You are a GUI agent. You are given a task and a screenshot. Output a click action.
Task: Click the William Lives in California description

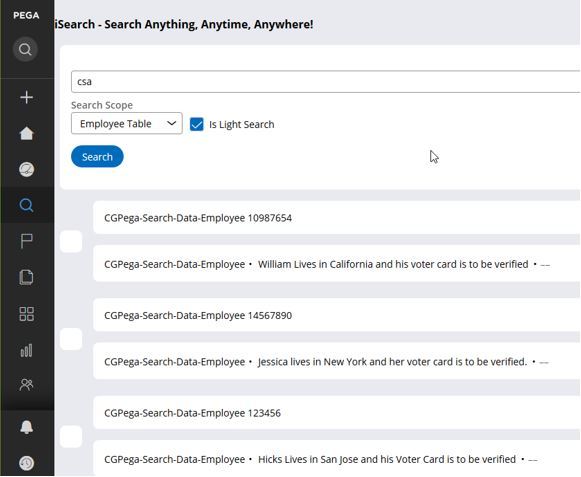393,264
